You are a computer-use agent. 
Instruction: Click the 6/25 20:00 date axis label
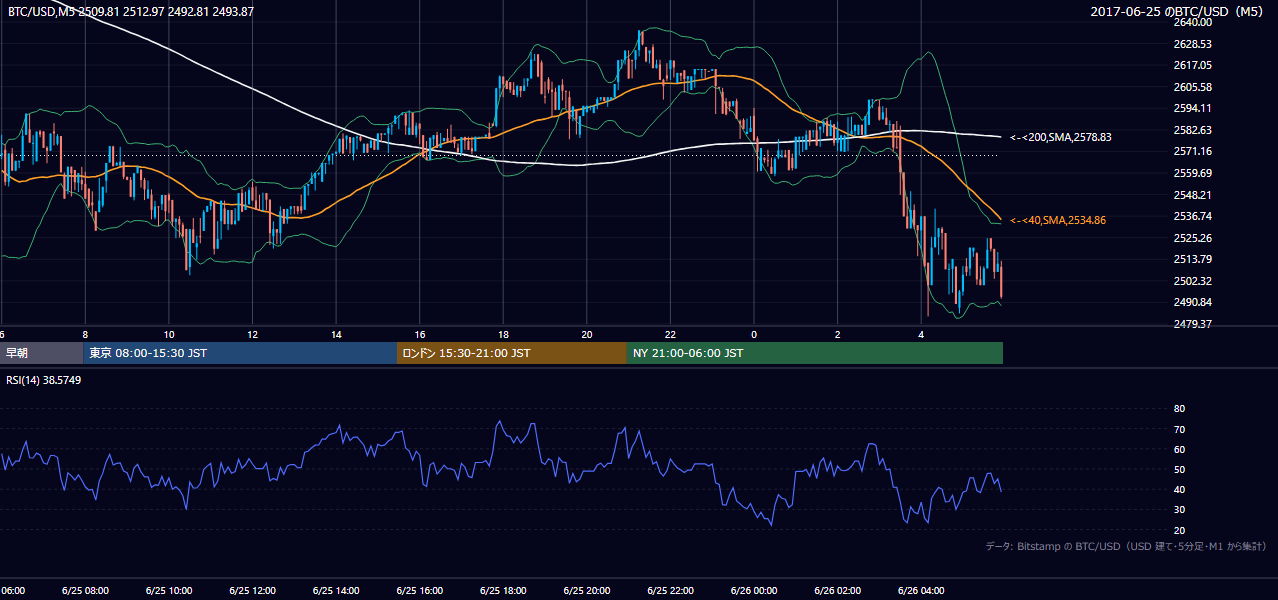point(586,590)
